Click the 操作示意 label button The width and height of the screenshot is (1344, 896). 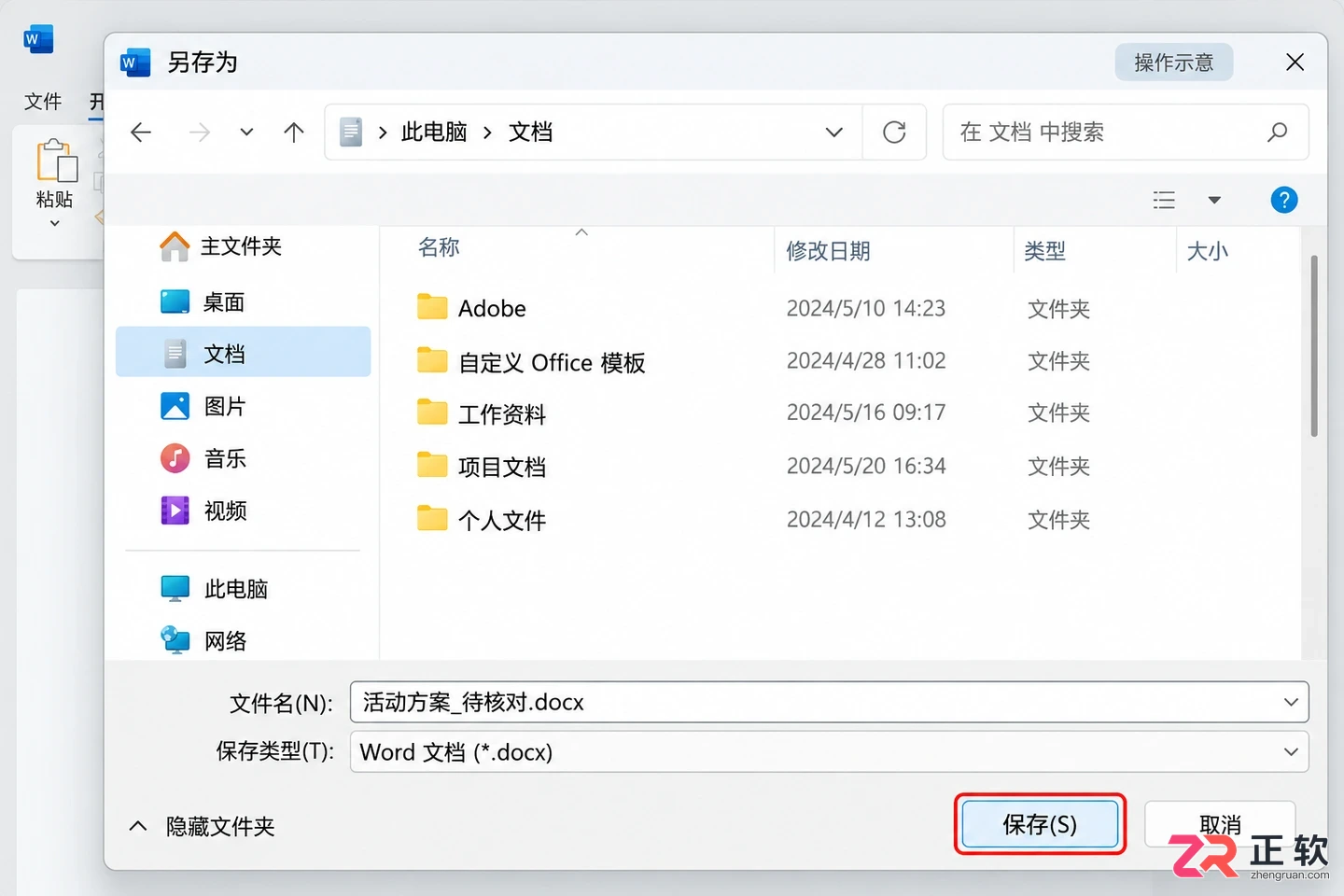point(1174,63)
